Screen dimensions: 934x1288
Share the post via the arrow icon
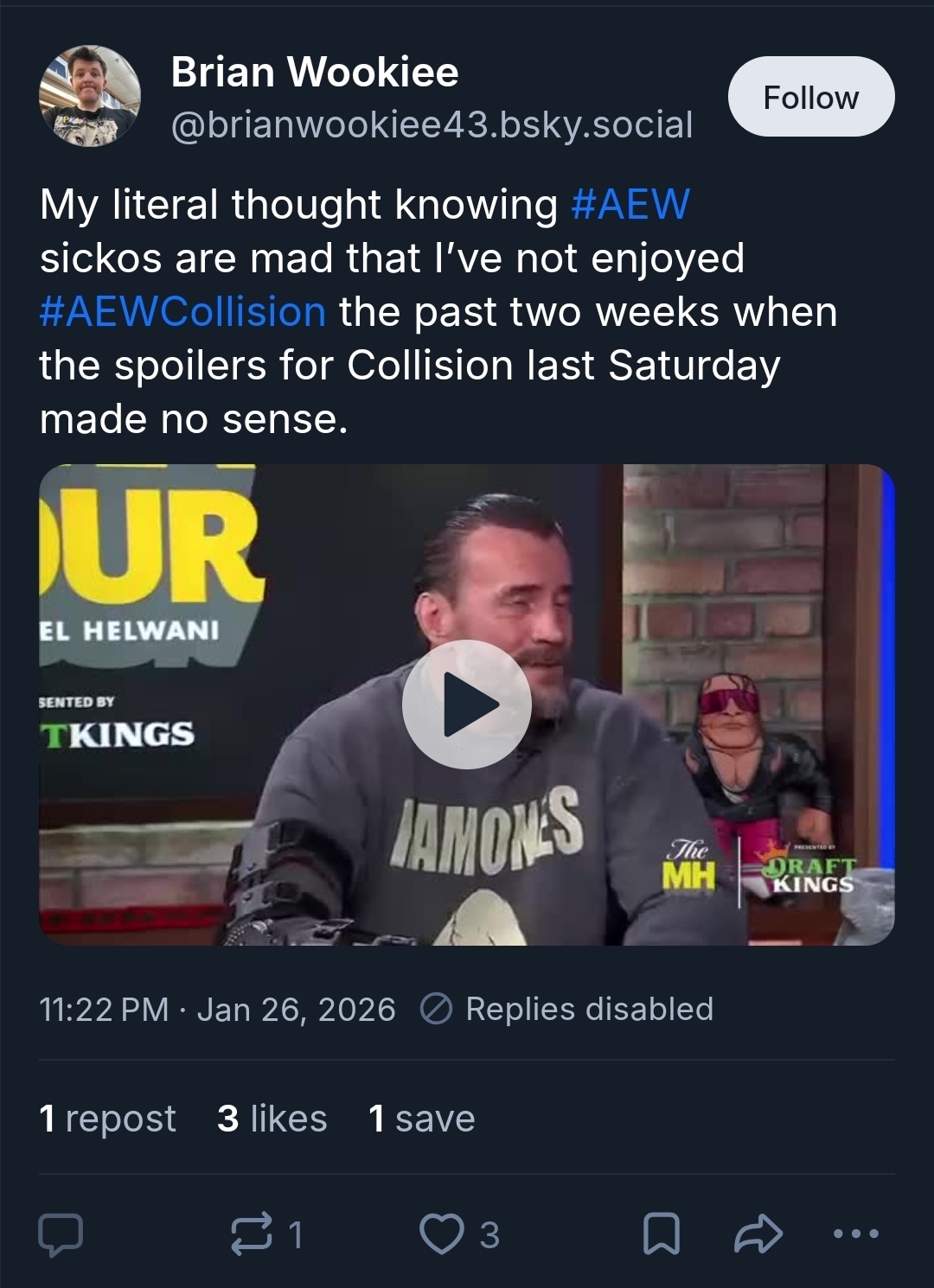(x=758, y=1234)
